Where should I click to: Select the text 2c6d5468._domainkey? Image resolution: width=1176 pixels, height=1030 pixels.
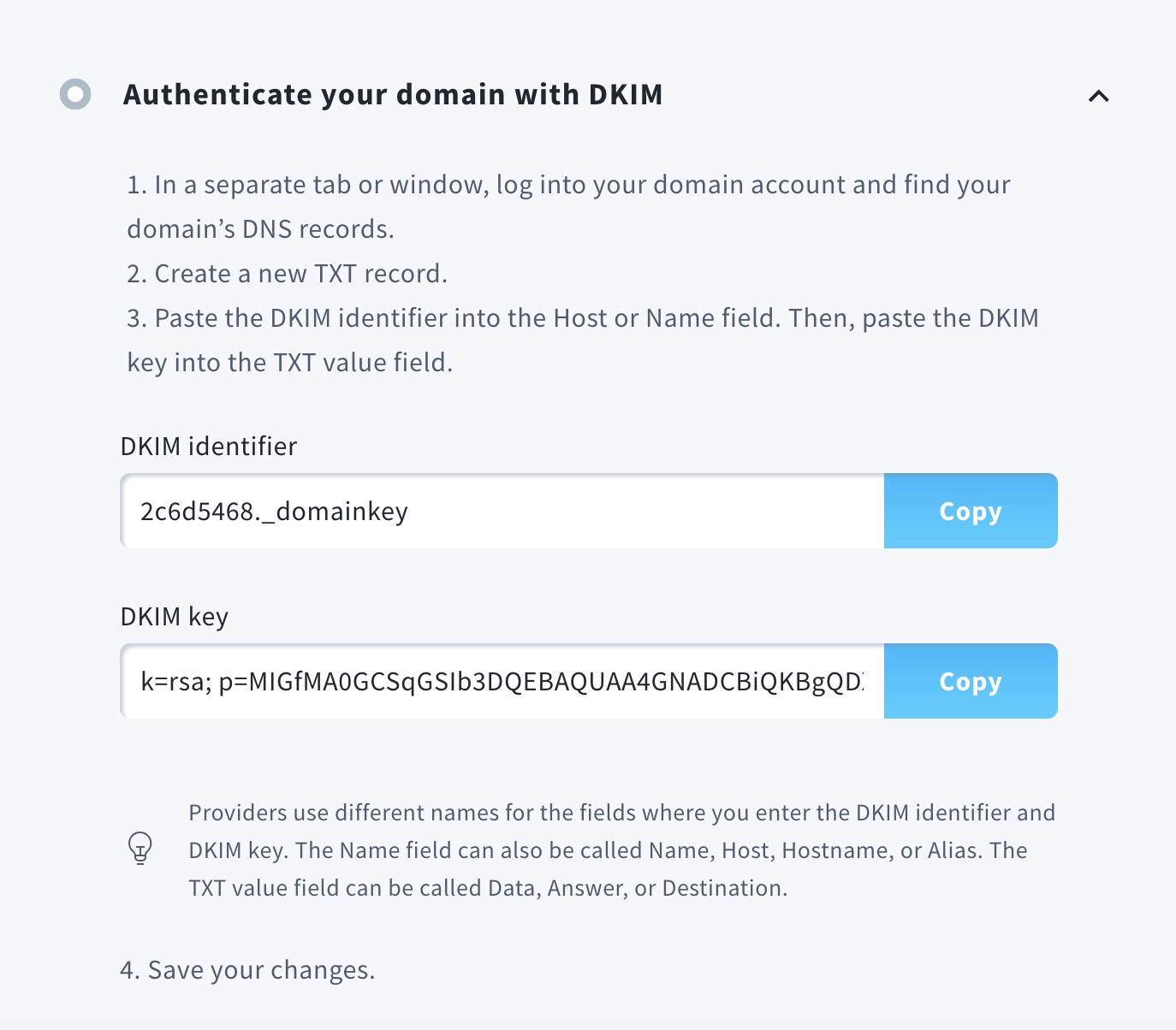(274, 511)
